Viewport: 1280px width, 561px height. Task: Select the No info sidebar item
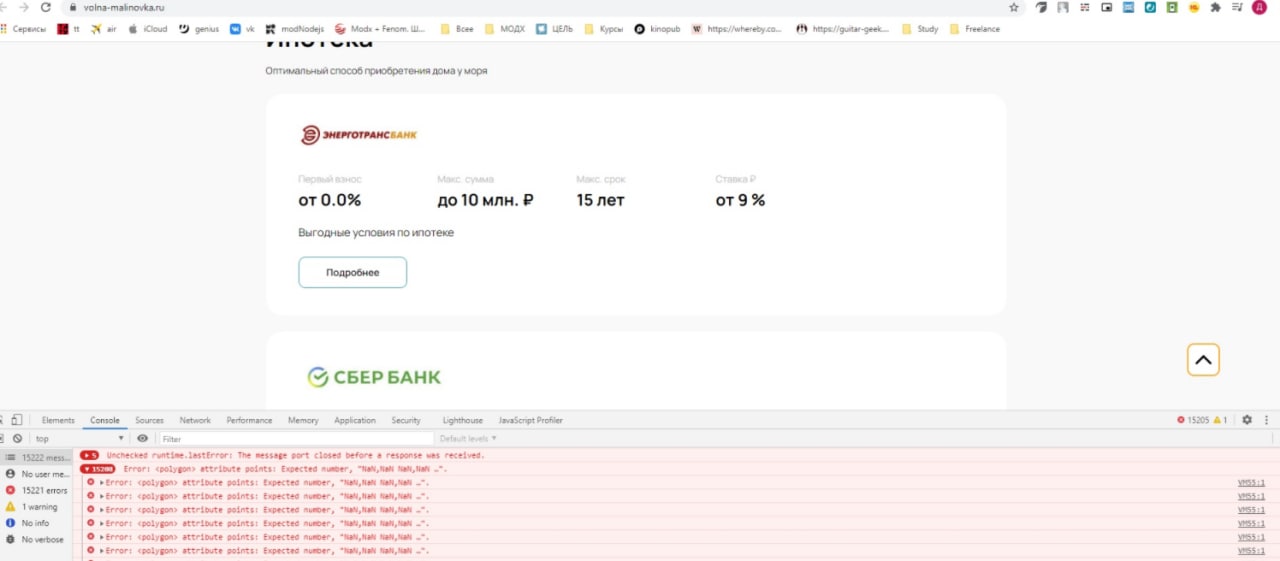pos(37,523)
